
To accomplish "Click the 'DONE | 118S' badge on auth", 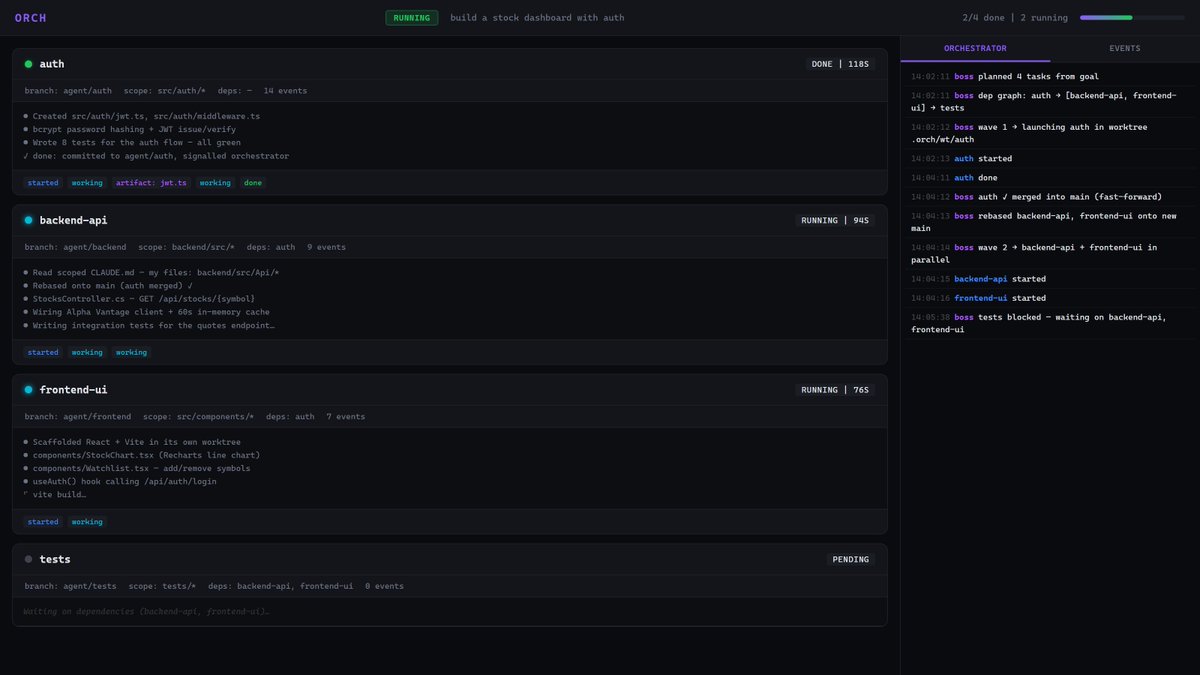I will (840, 64).
